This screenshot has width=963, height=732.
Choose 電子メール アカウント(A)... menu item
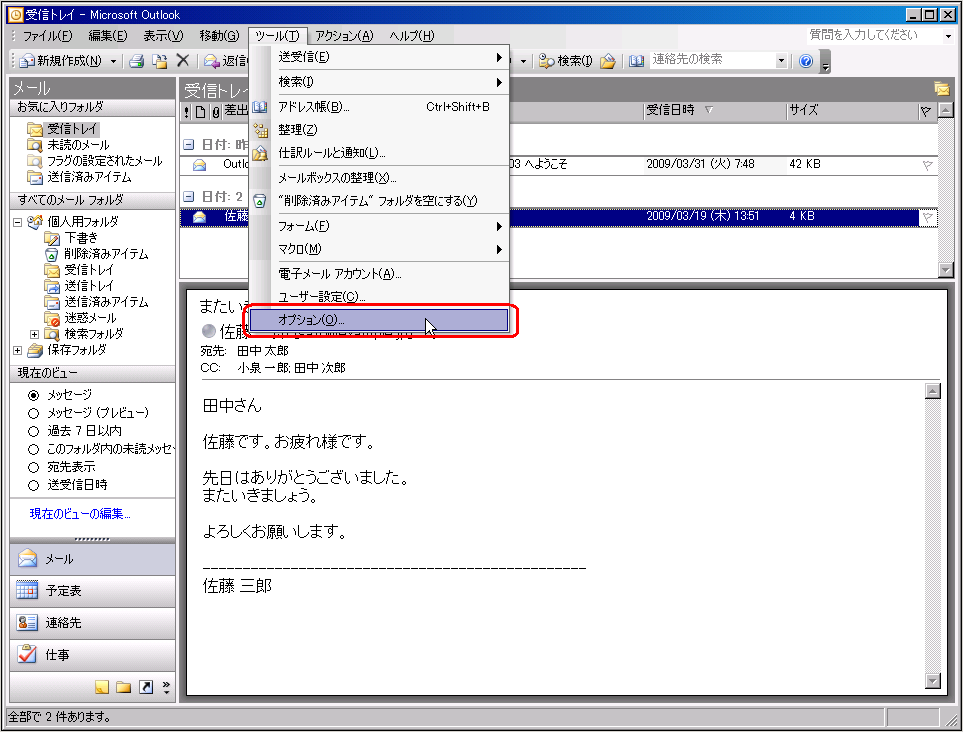[x=379, y=274]
